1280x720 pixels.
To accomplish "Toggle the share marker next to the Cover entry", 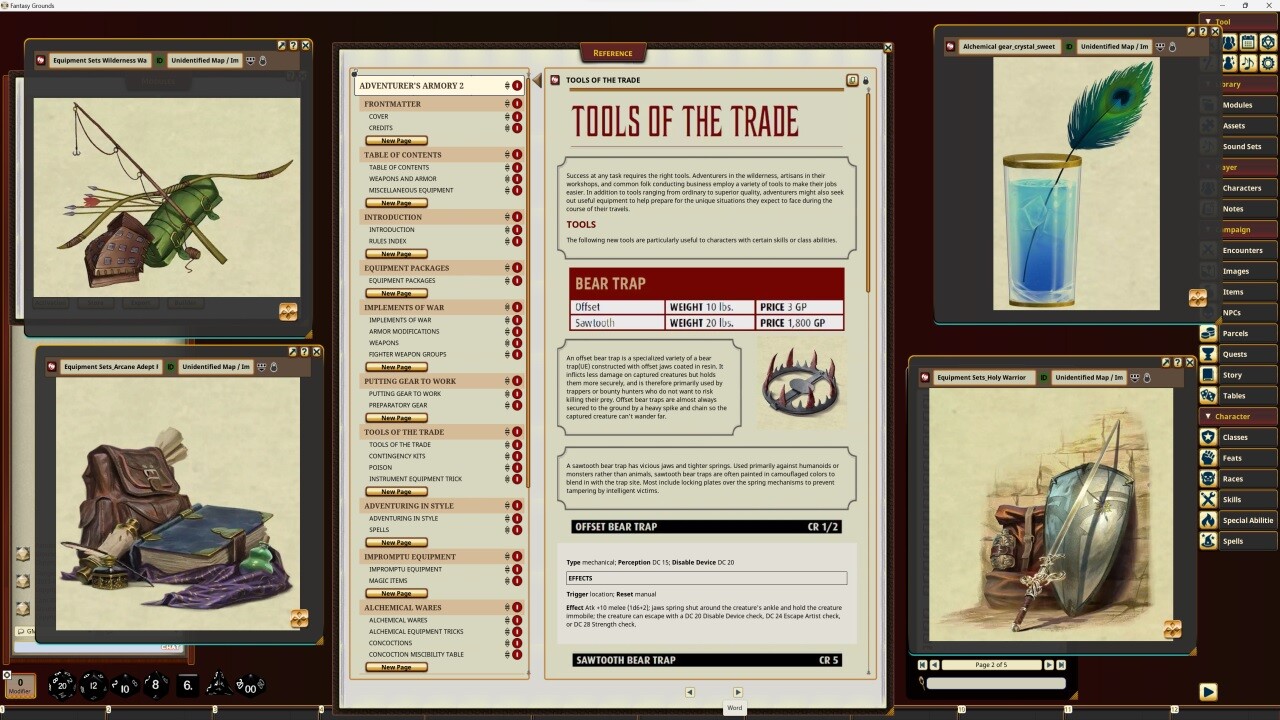I will [x=517, y=116].
